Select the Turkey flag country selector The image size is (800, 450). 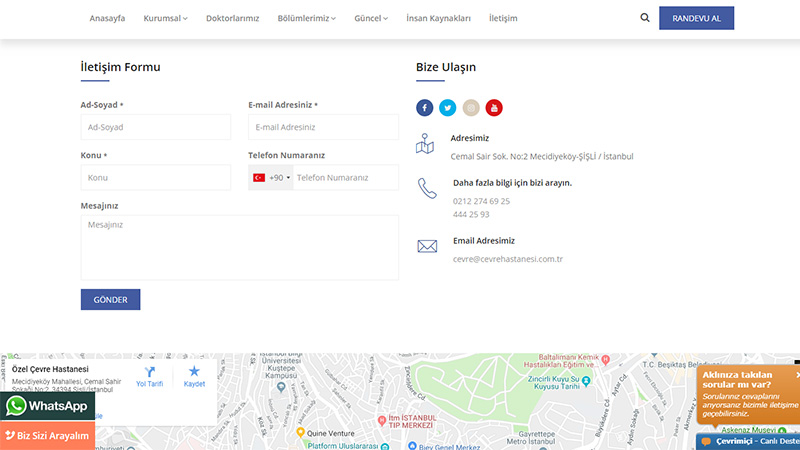click(x=271, y=178)
